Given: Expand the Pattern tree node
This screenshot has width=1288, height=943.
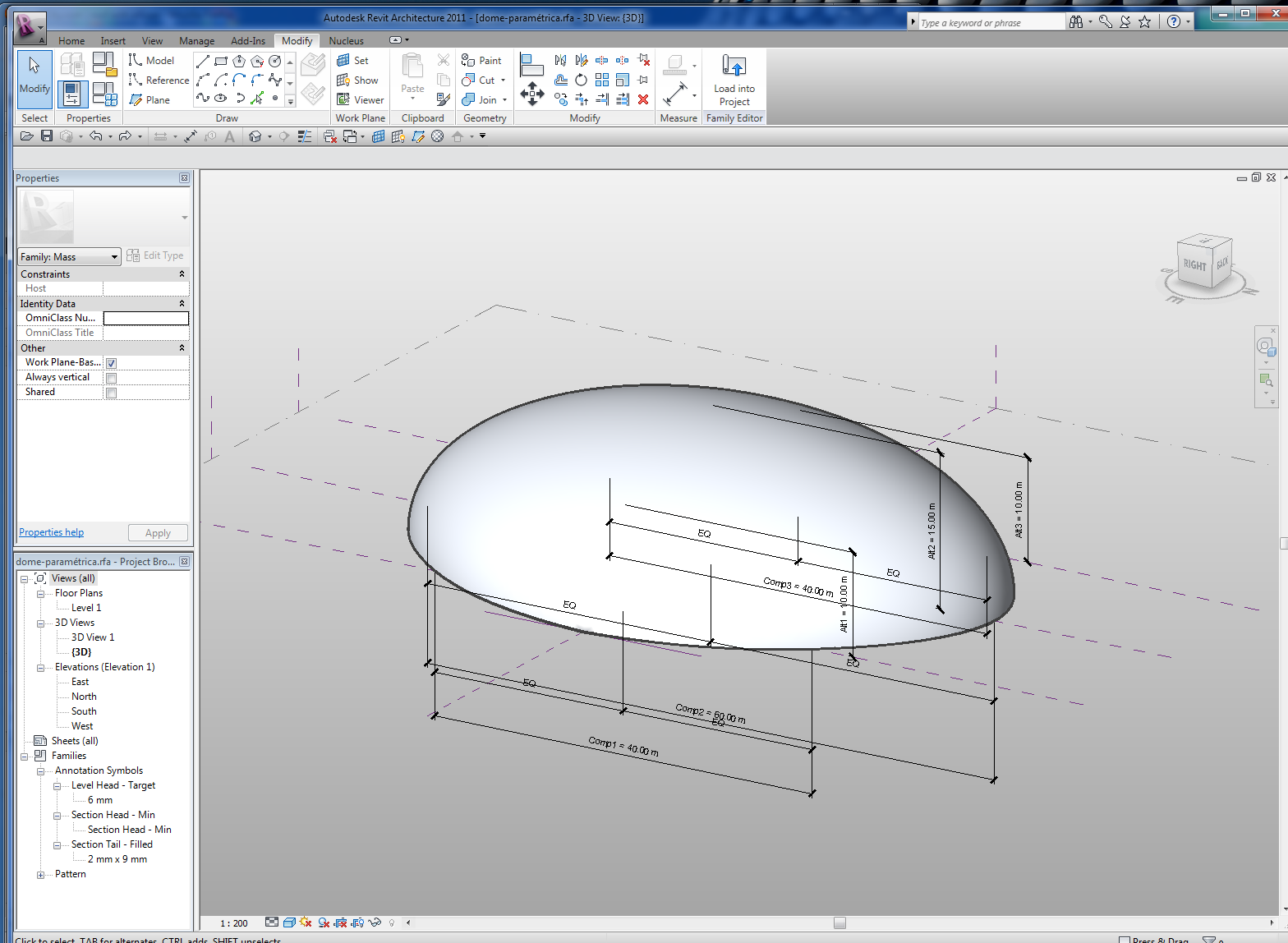Looking at the screenshot, I should click(40, 875).
